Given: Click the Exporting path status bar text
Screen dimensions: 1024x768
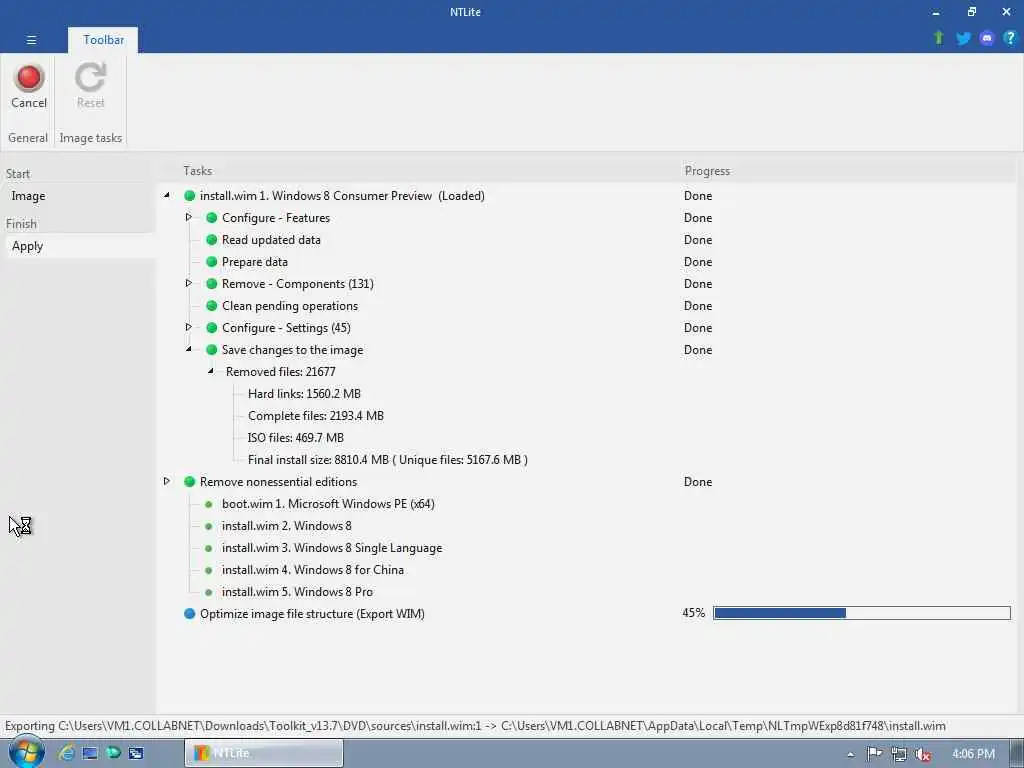Looking at the screenshot, I should 475,726.
